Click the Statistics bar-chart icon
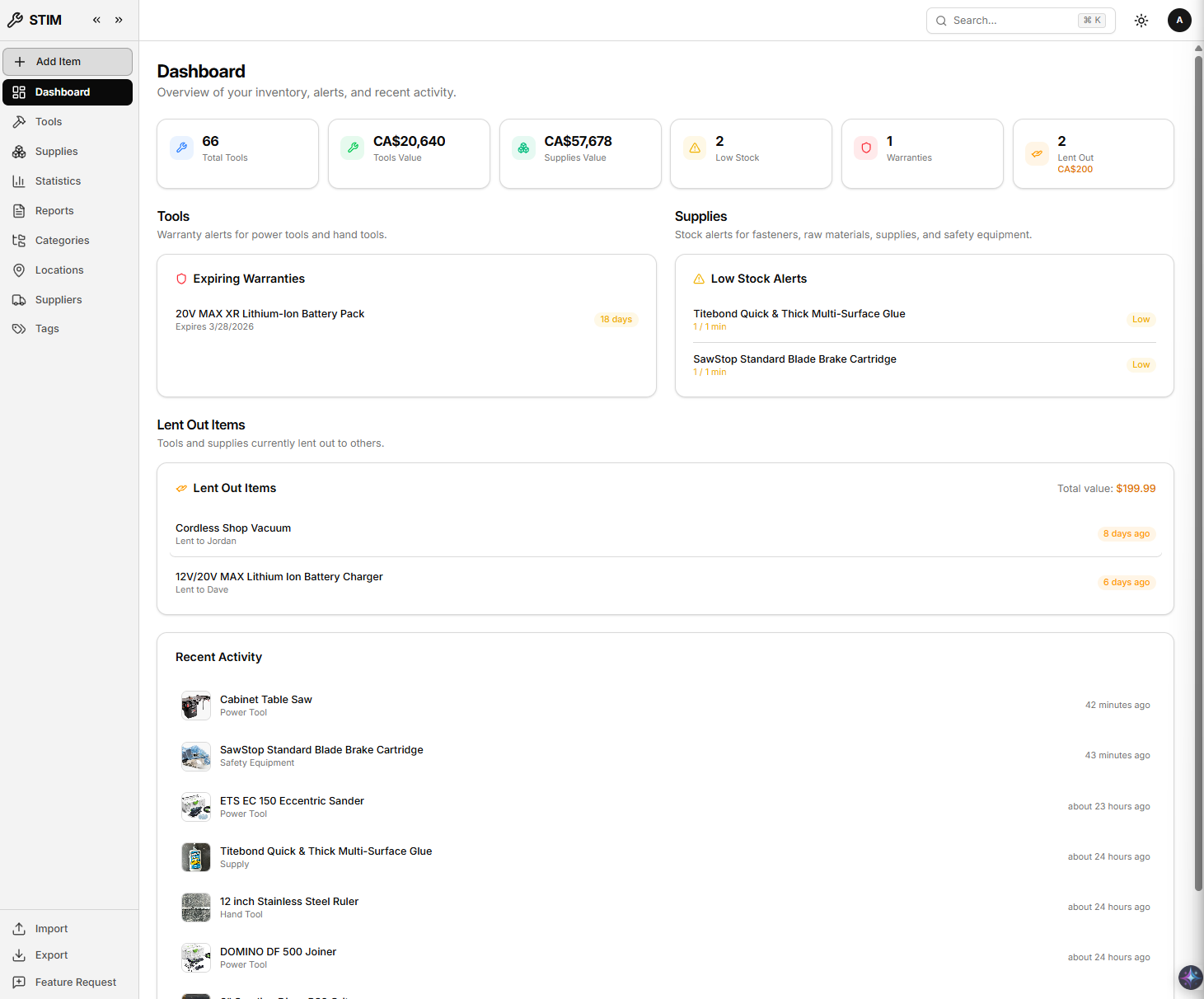 (20, 181)
